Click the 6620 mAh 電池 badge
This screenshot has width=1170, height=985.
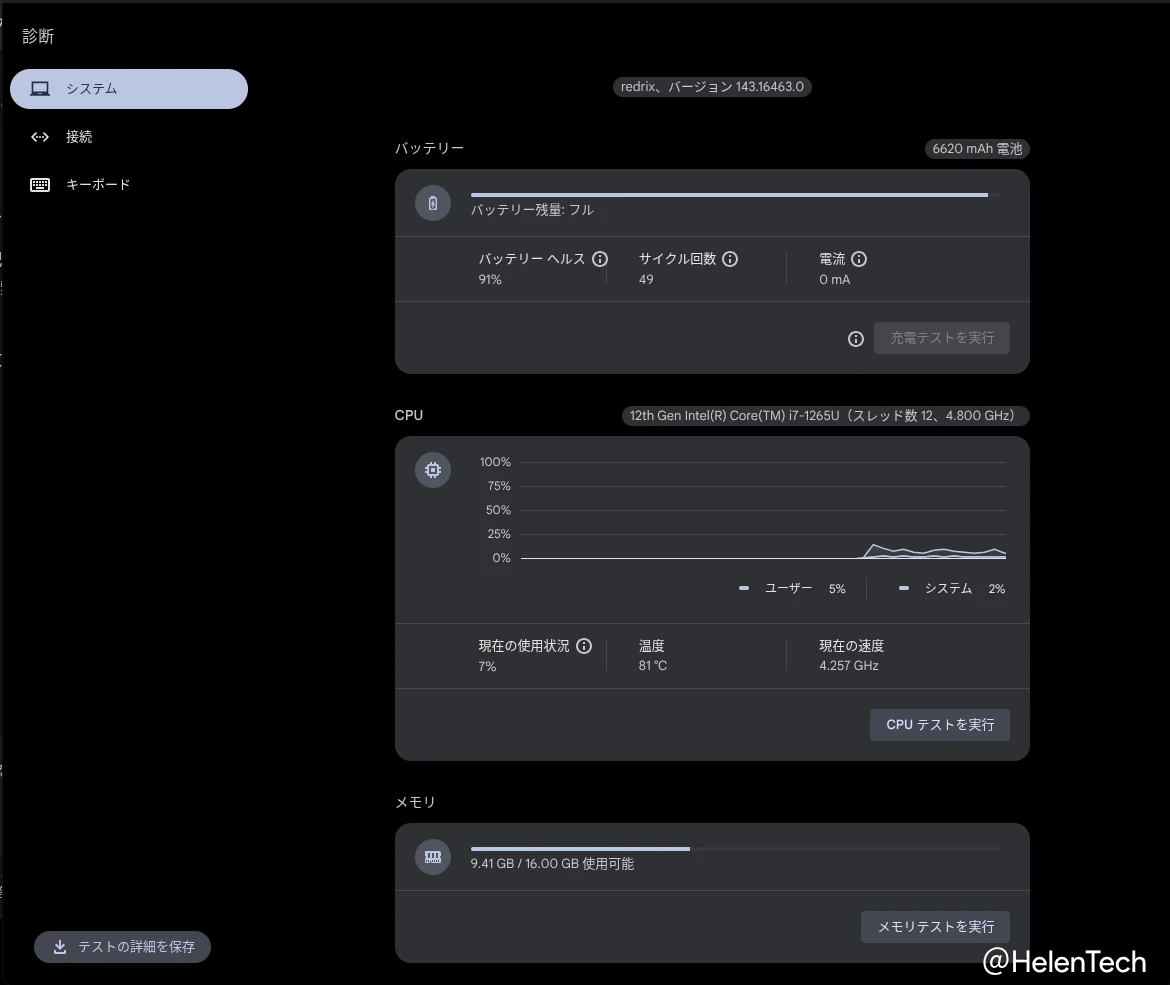tap(976, 148)
